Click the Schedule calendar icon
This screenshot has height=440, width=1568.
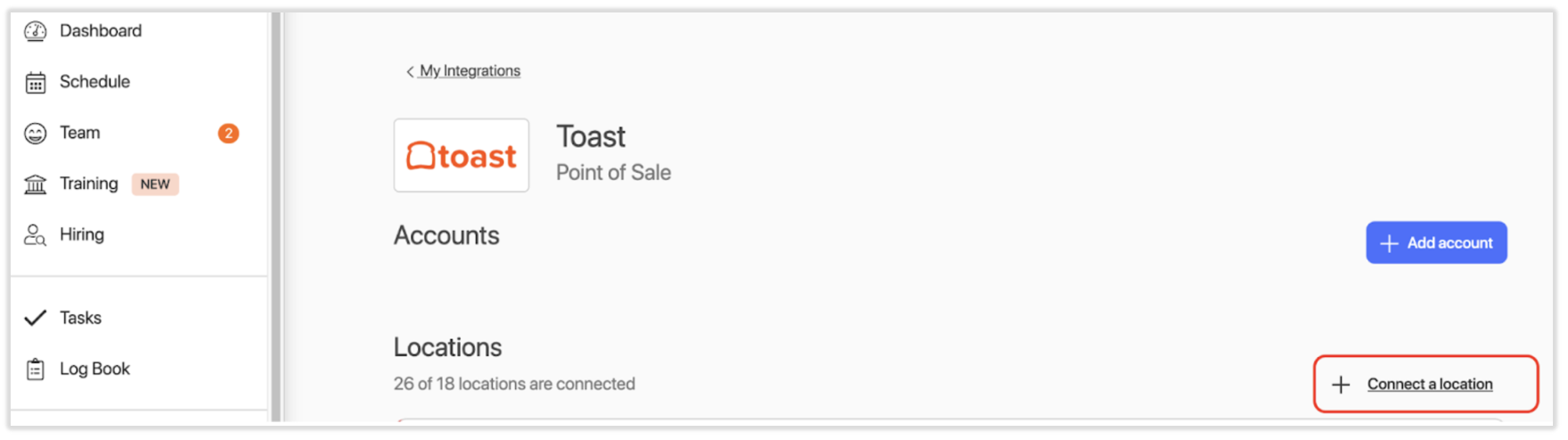click(x=36, y=83)
